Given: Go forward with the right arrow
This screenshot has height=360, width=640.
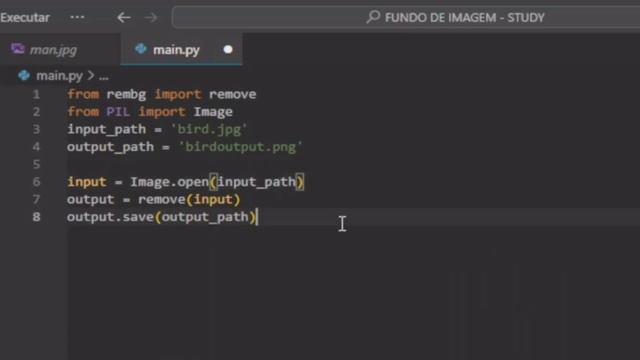Looking at the screenshot, I should coord(151,18).
